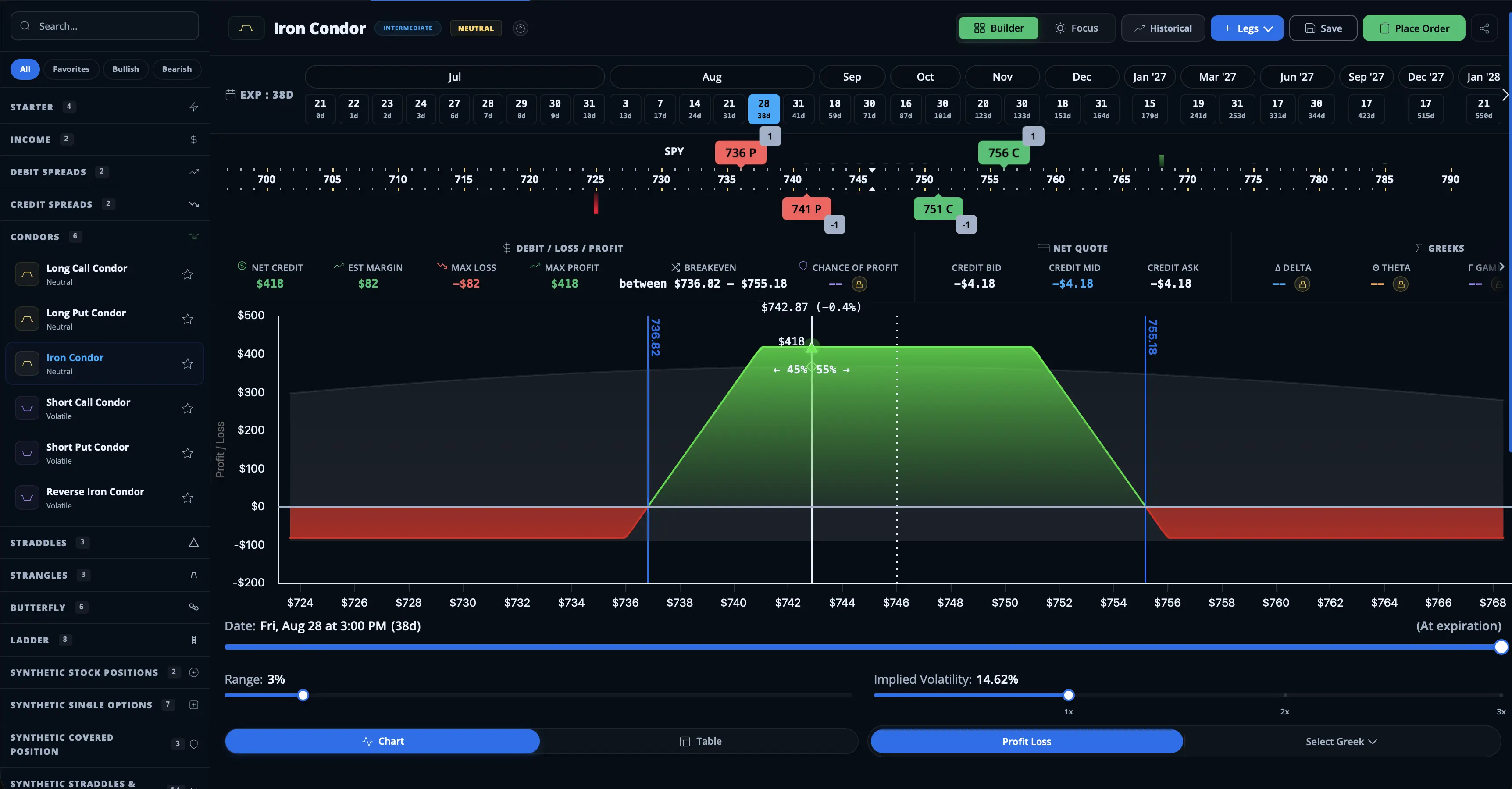The width and height of the screenshot is (1512, 789).
Task: Click the Place Order button
Action: click(1413, 28)
